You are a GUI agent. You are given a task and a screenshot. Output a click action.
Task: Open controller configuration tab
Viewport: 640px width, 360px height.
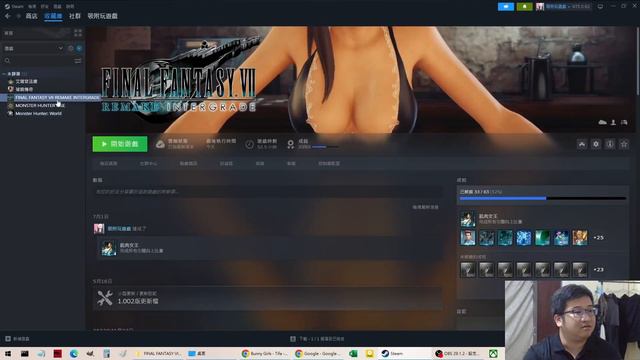pos(329,163)
